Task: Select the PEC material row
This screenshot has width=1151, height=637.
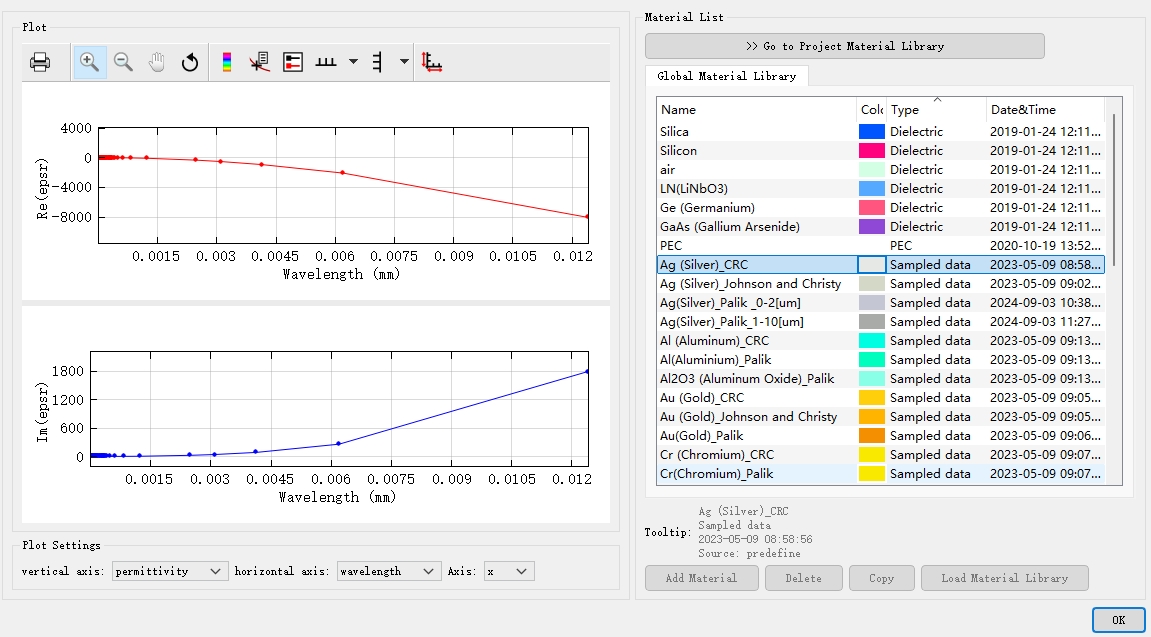Action: [x=880, y=246]
